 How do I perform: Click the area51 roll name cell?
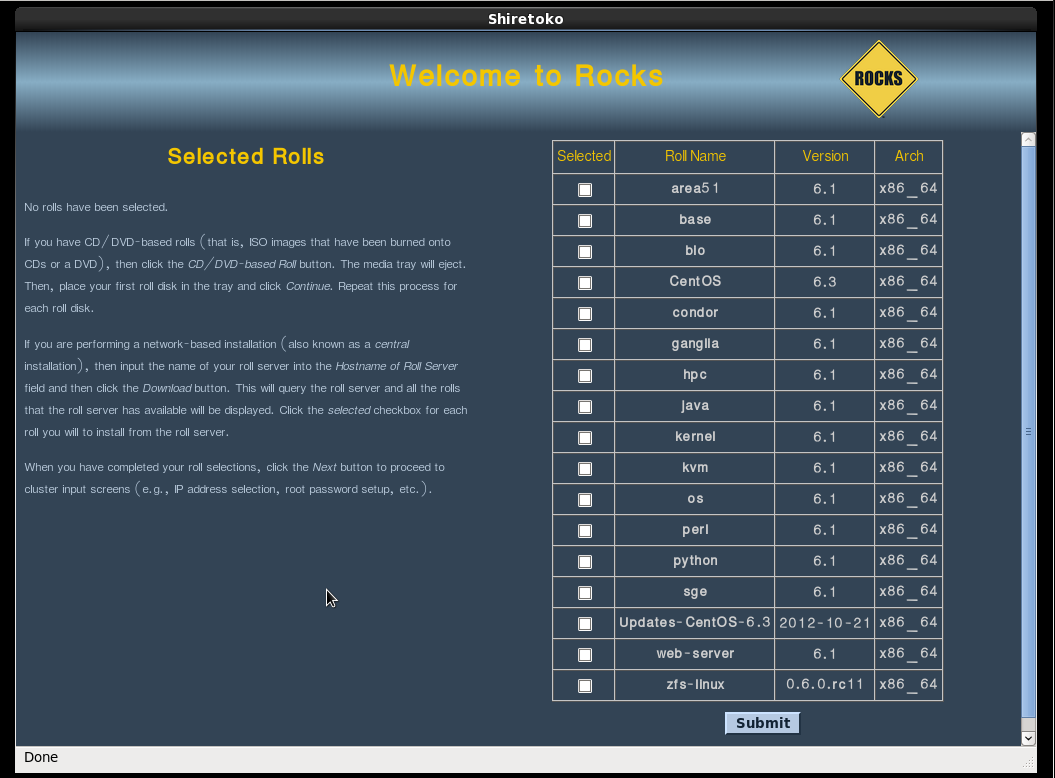tap(695, 188)
